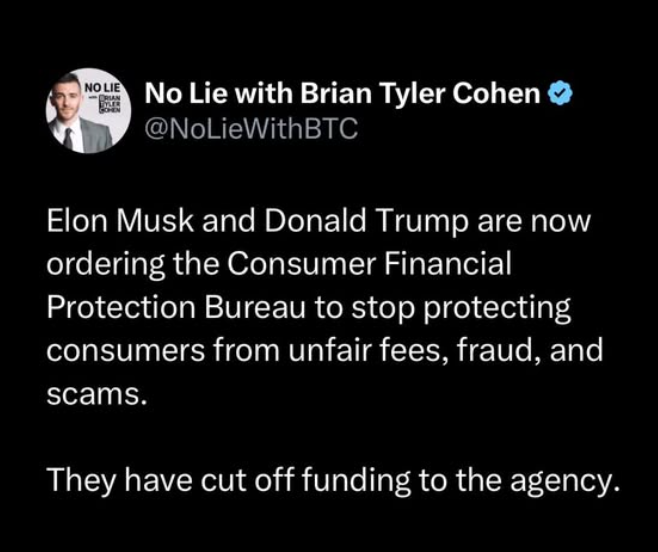Click the "NO LIE" logo text in avatar
Viewport: 658px width, 552px height.
click(x=102, y=88)
